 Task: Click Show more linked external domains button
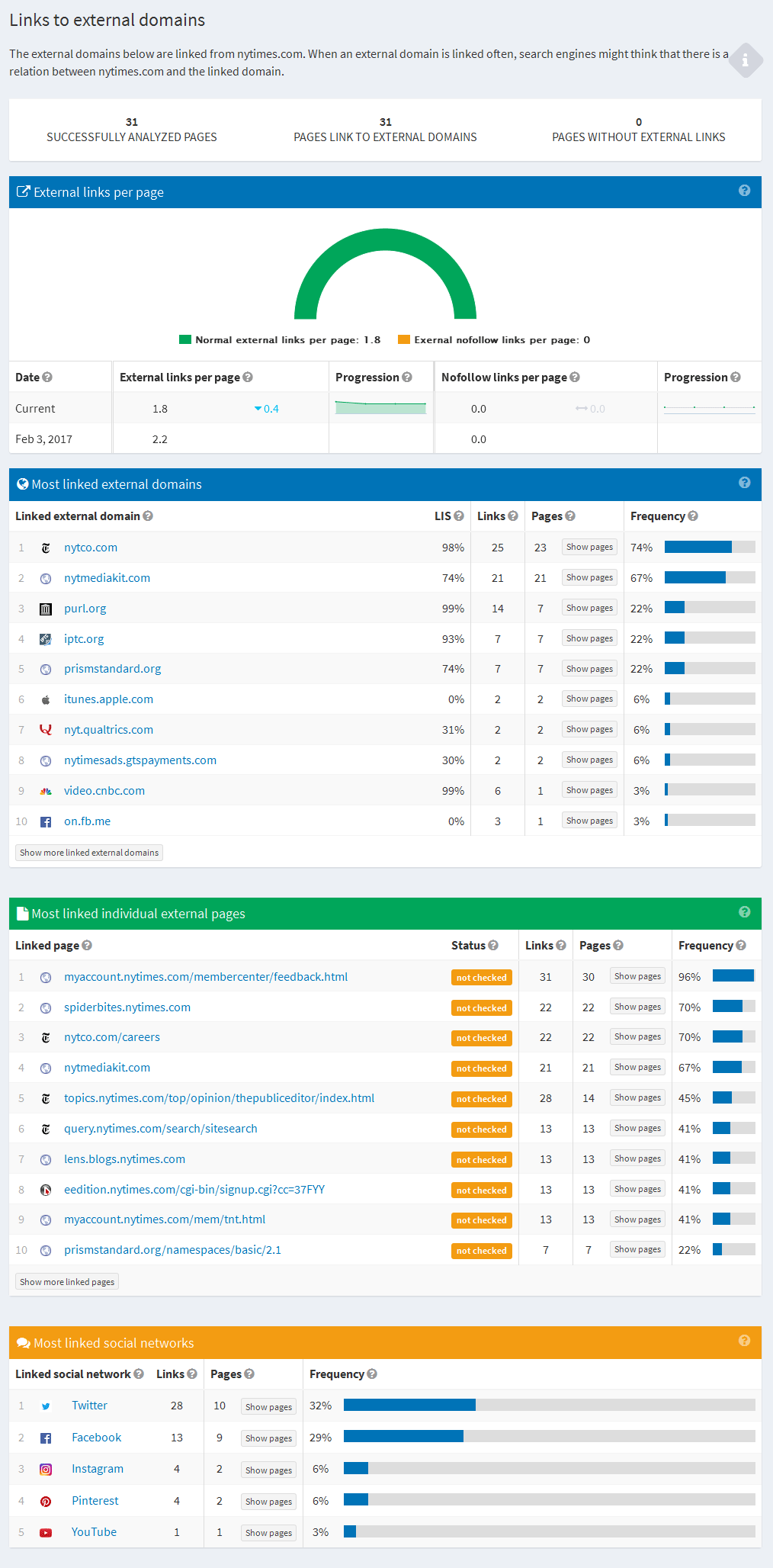[x=89, y=853]
